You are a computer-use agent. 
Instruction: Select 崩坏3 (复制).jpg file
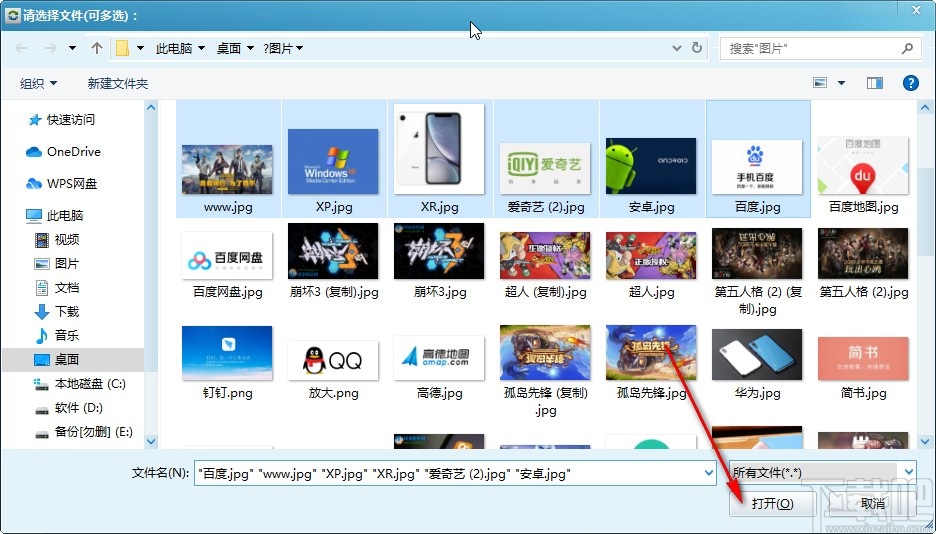(333, 261)
